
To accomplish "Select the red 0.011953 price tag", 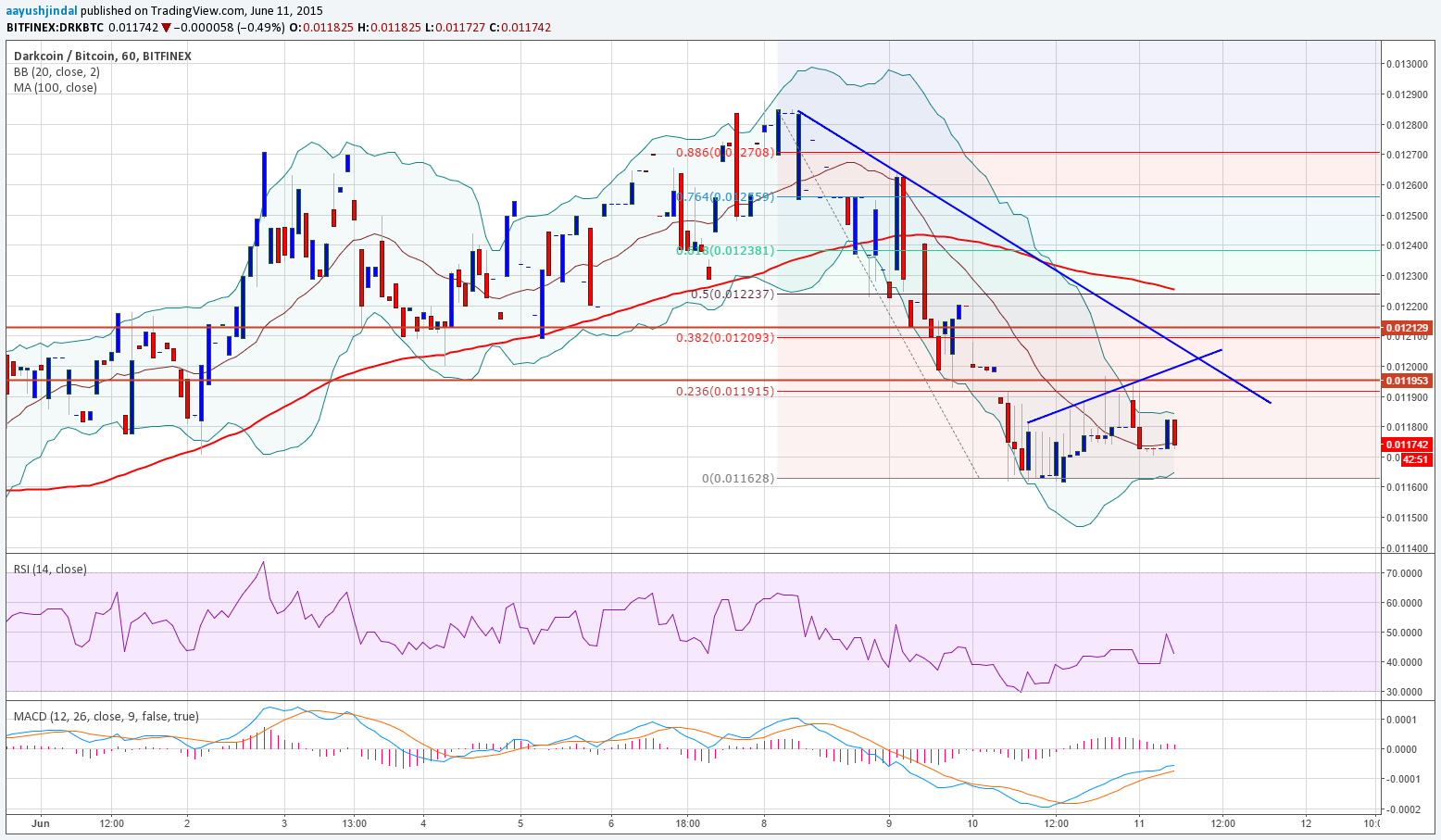I will tap(1407, 381).
